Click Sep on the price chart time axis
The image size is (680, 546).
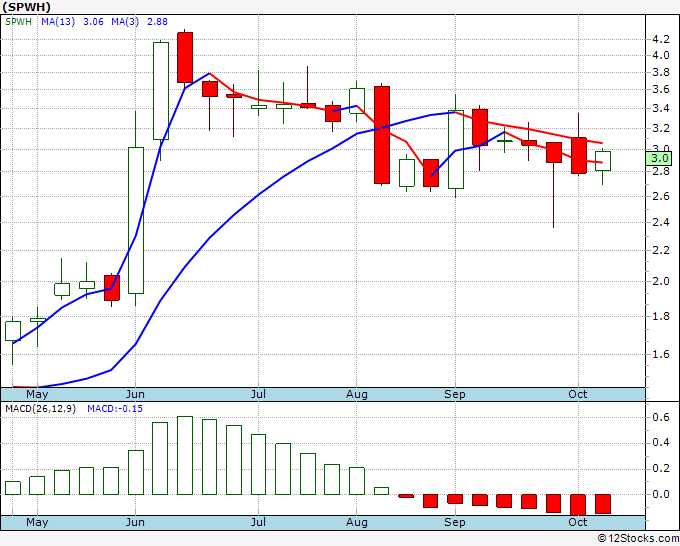point(455,395)
